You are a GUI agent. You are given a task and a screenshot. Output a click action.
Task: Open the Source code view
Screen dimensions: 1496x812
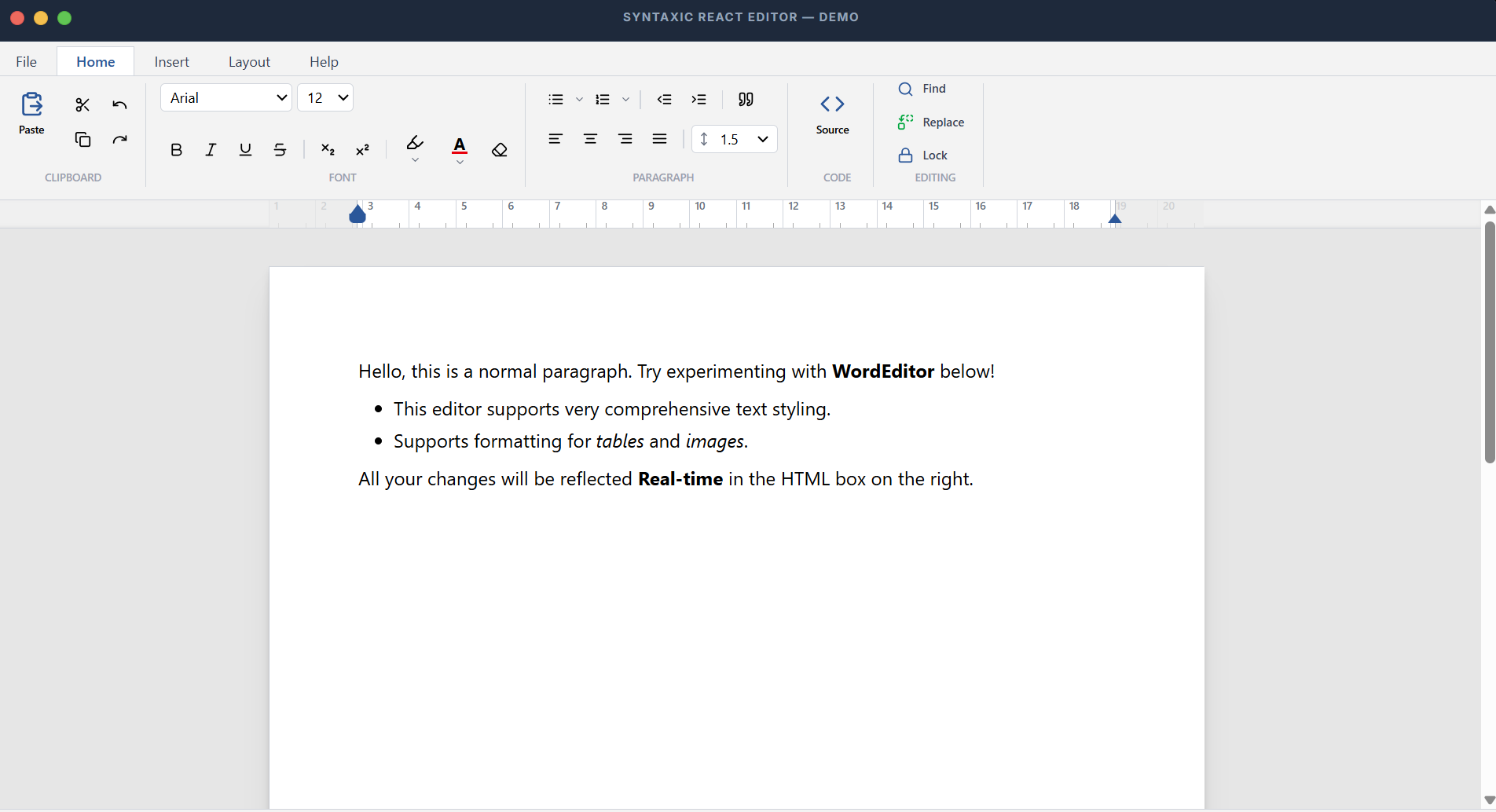832,114
